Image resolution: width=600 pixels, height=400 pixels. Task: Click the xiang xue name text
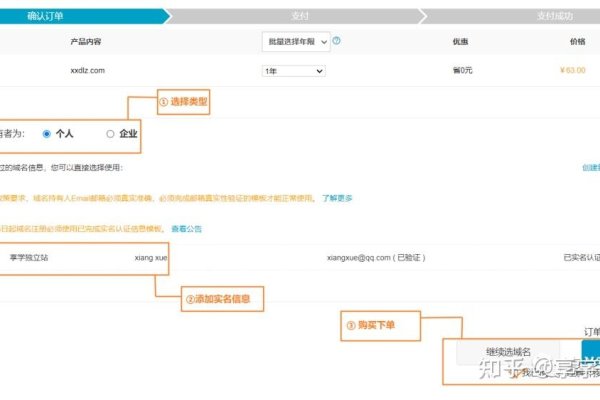(x=151, y=258)
